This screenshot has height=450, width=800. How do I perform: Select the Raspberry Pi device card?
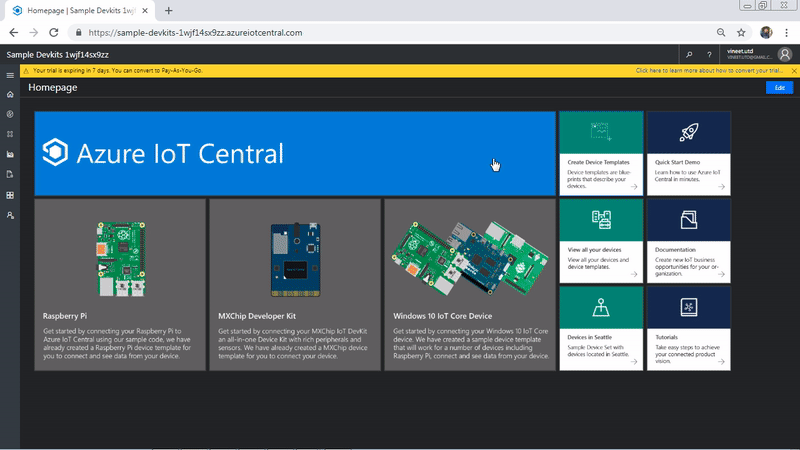(x=120, y=285)
